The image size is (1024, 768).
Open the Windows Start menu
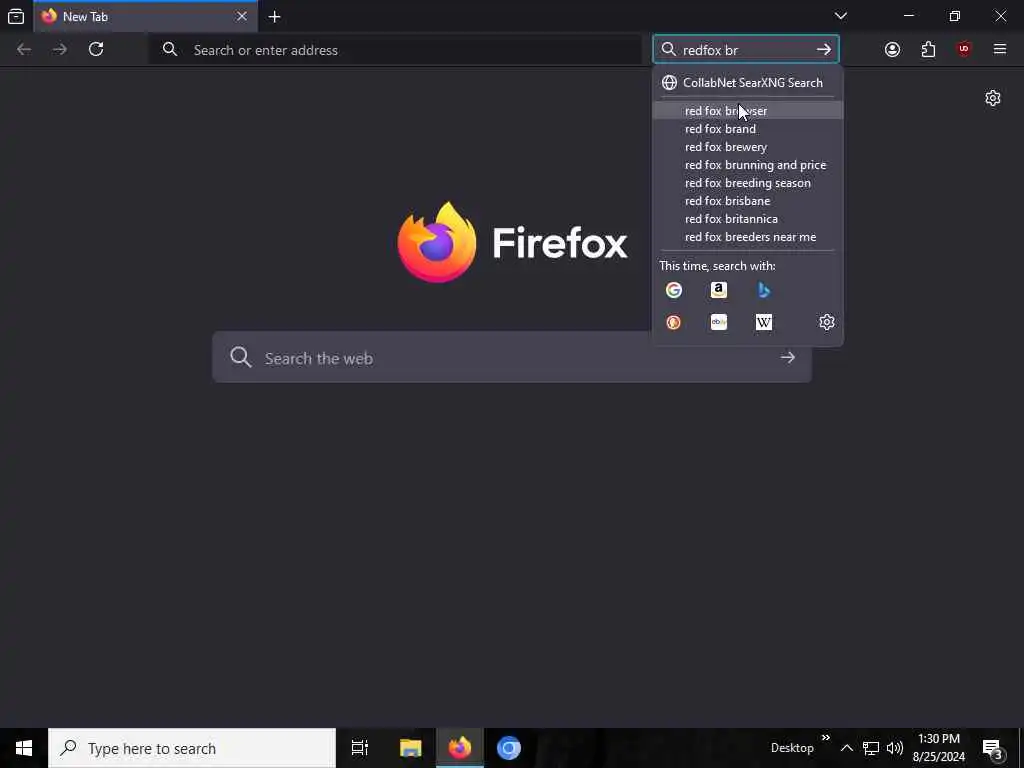[x=24, y=748]
